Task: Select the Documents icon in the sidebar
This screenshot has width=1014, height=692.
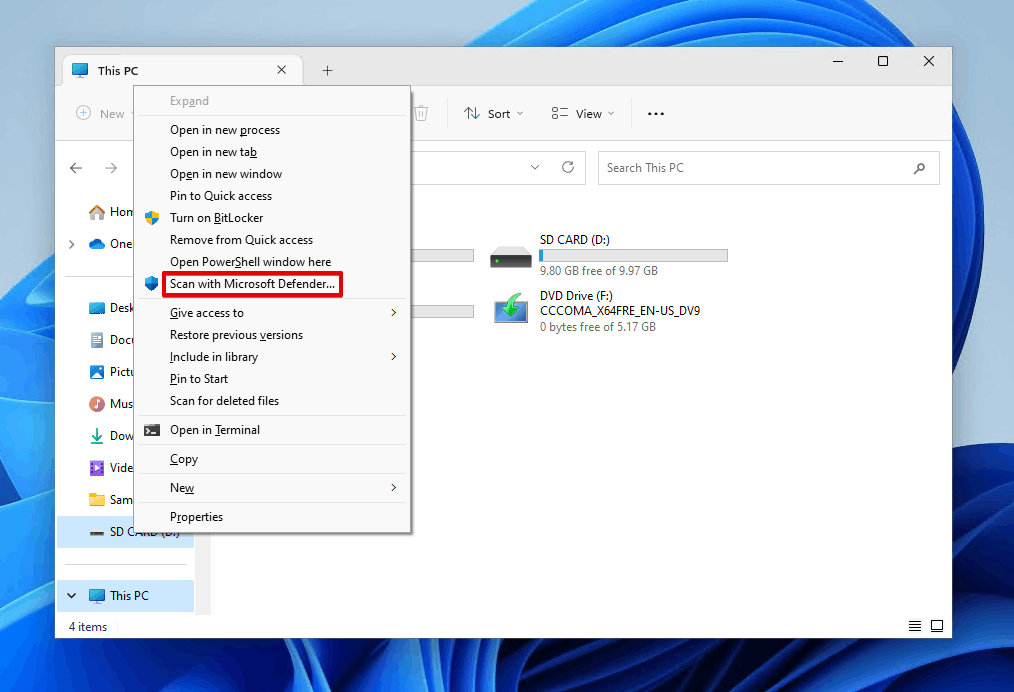Action: tap(97, 340)
